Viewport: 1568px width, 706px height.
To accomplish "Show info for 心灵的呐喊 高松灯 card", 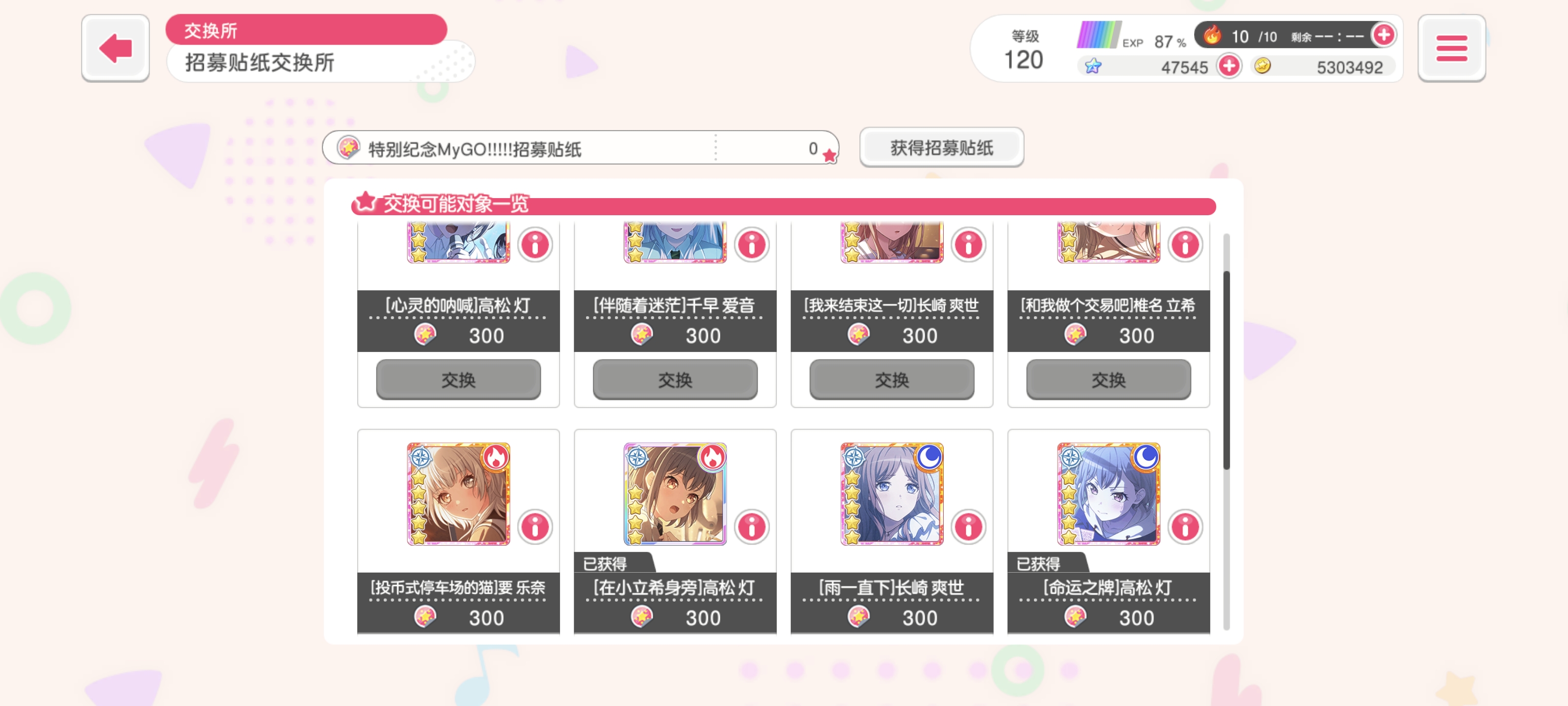I will point(535,245).
